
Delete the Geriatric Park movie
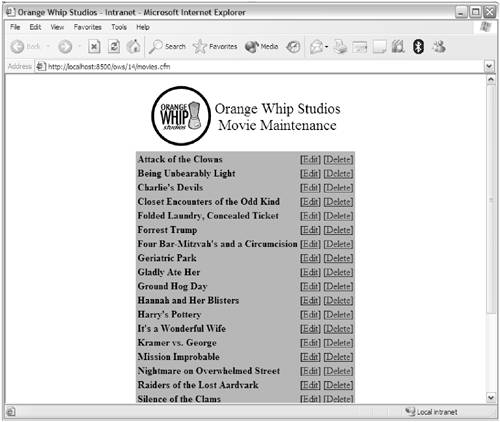click(x=338, y=258)
